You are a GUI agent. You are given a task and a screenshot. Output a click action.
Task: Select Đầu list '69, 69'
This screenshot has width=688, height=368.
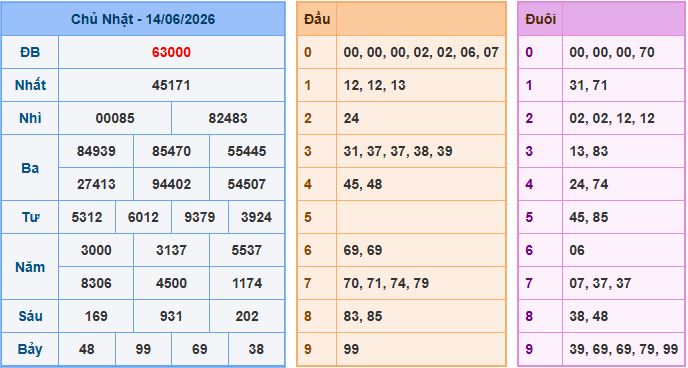tap(362, 250)
